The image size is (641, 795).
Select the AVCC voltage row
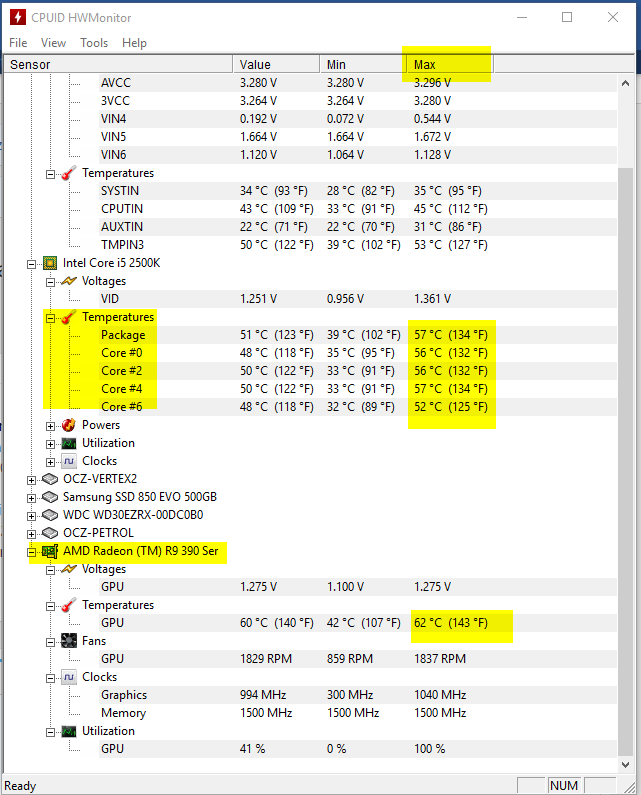358,83
